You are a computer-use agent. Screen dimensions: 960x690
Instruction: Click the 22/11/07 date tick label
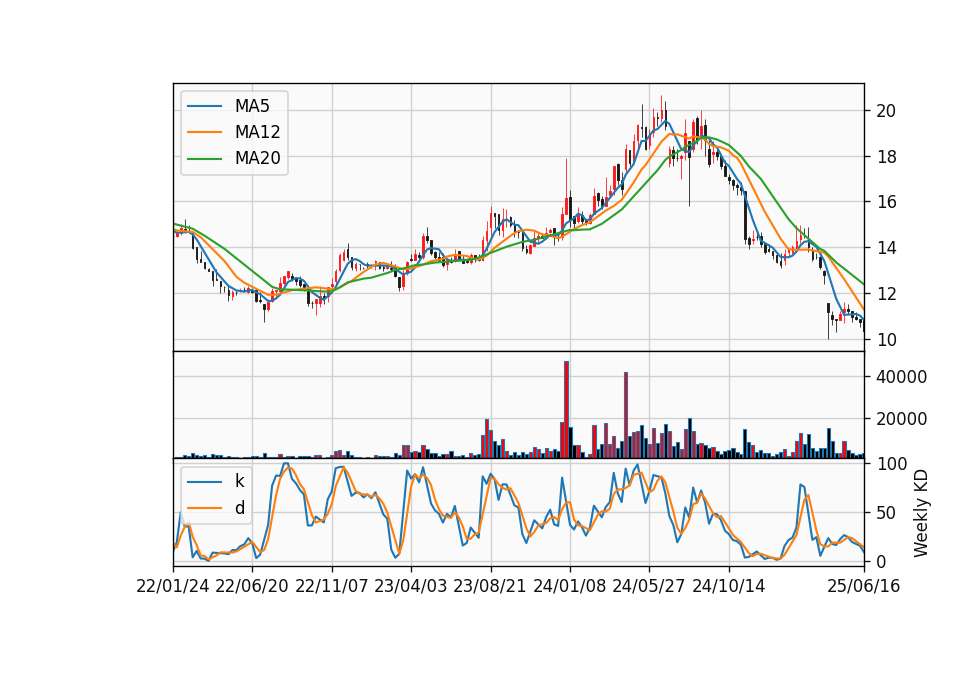click(332, 586)
